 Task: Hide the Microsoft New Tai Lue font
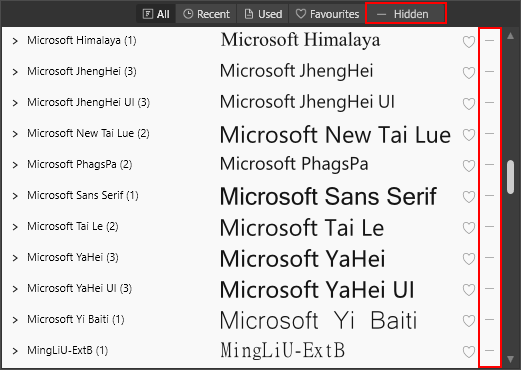tap(489, 133)
